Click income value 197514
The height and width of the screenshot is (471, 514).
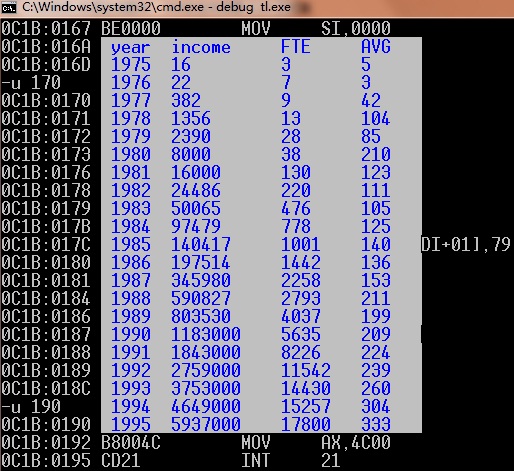coord(201,262)
